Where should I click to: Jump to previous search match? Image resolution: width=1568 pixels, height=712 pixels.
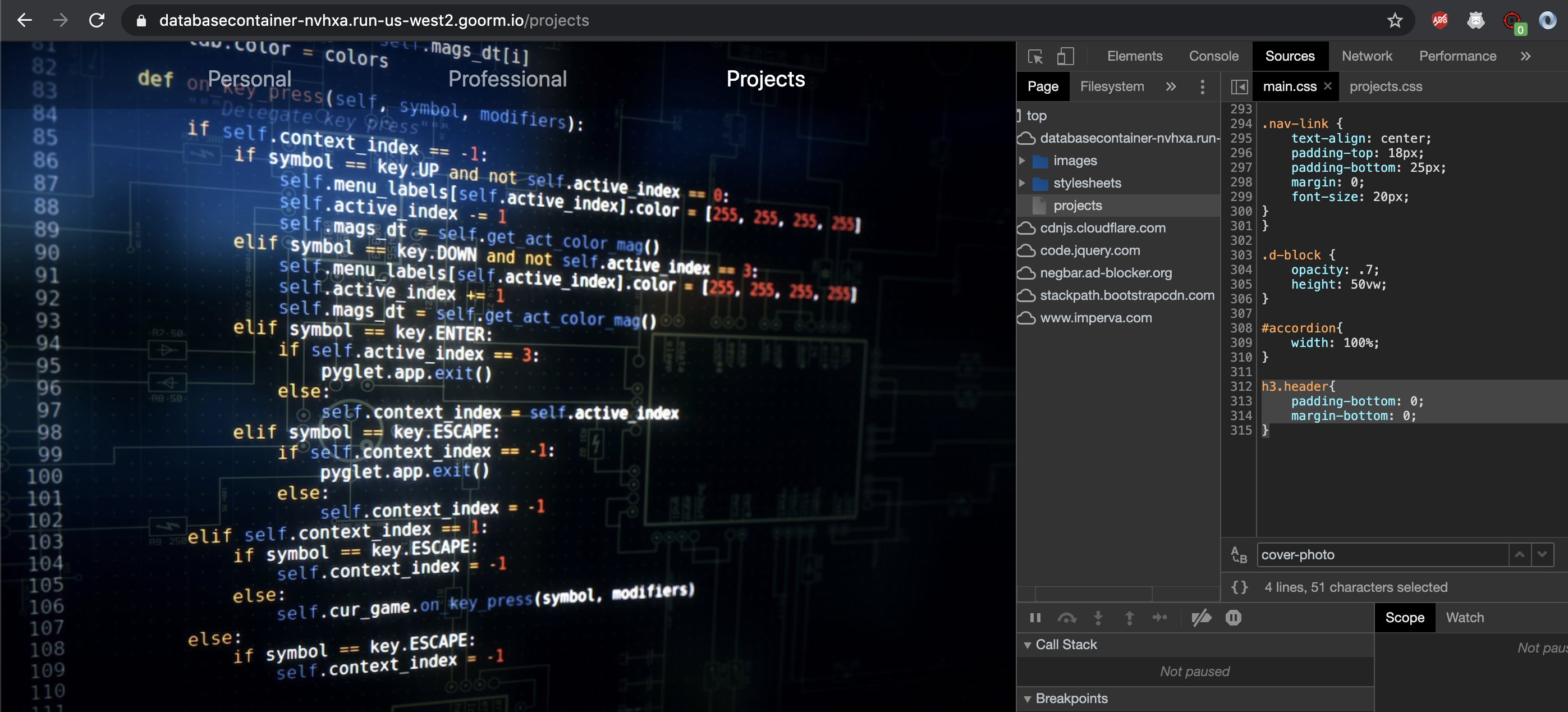click(x=1519, y=555)
